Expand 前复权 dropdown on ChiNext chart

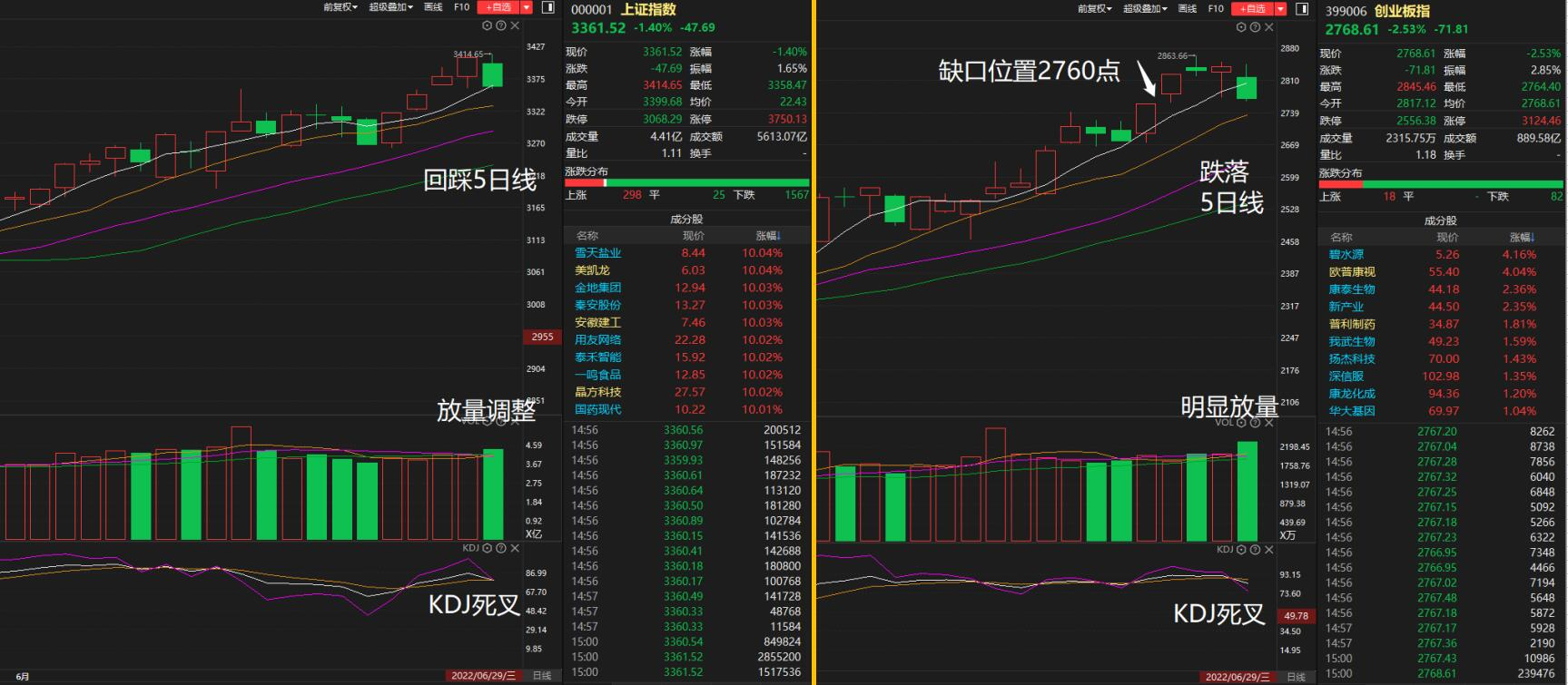pyautogui.click(x=1095, y=8)
